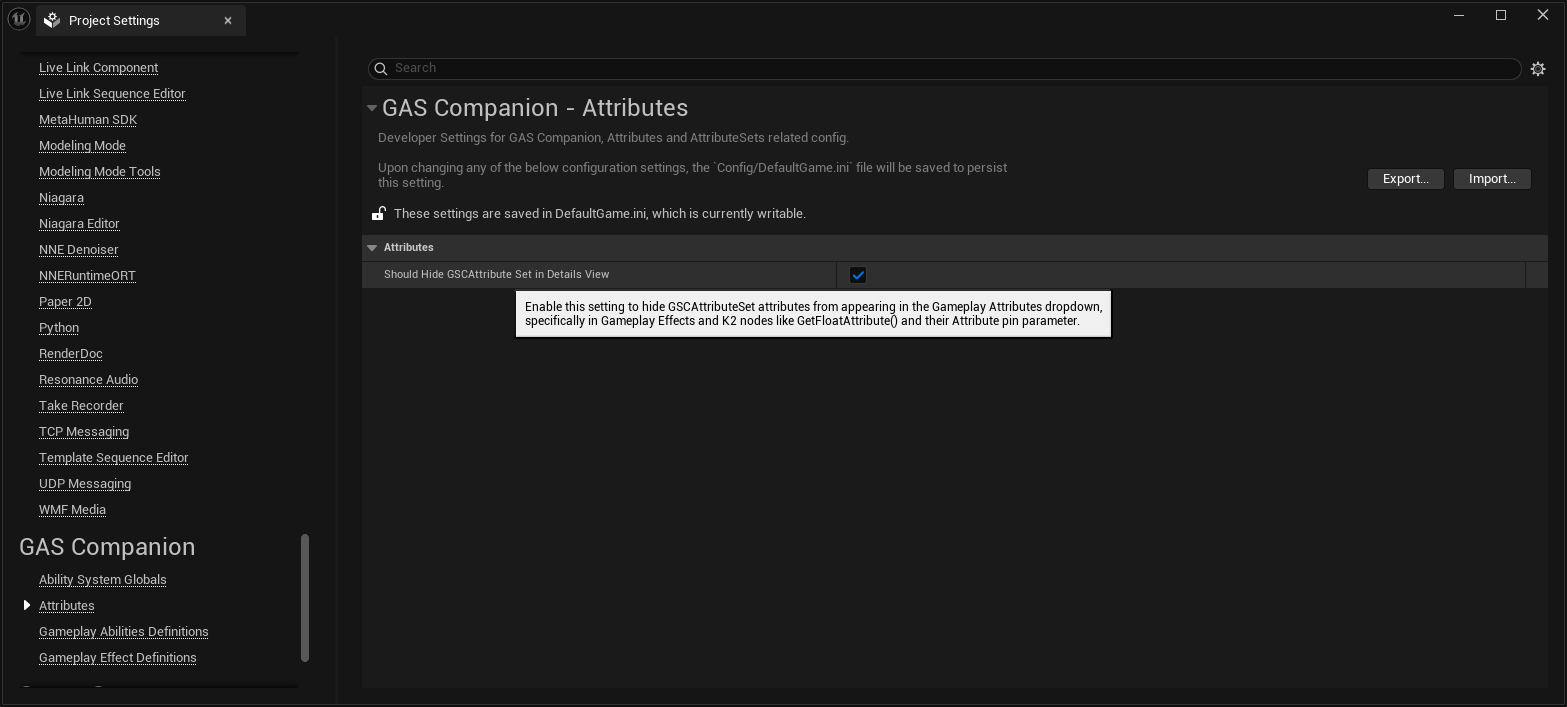Open Resonance Audio settings
This screenshot has width=1567, height=707.
tap(88, 379)
